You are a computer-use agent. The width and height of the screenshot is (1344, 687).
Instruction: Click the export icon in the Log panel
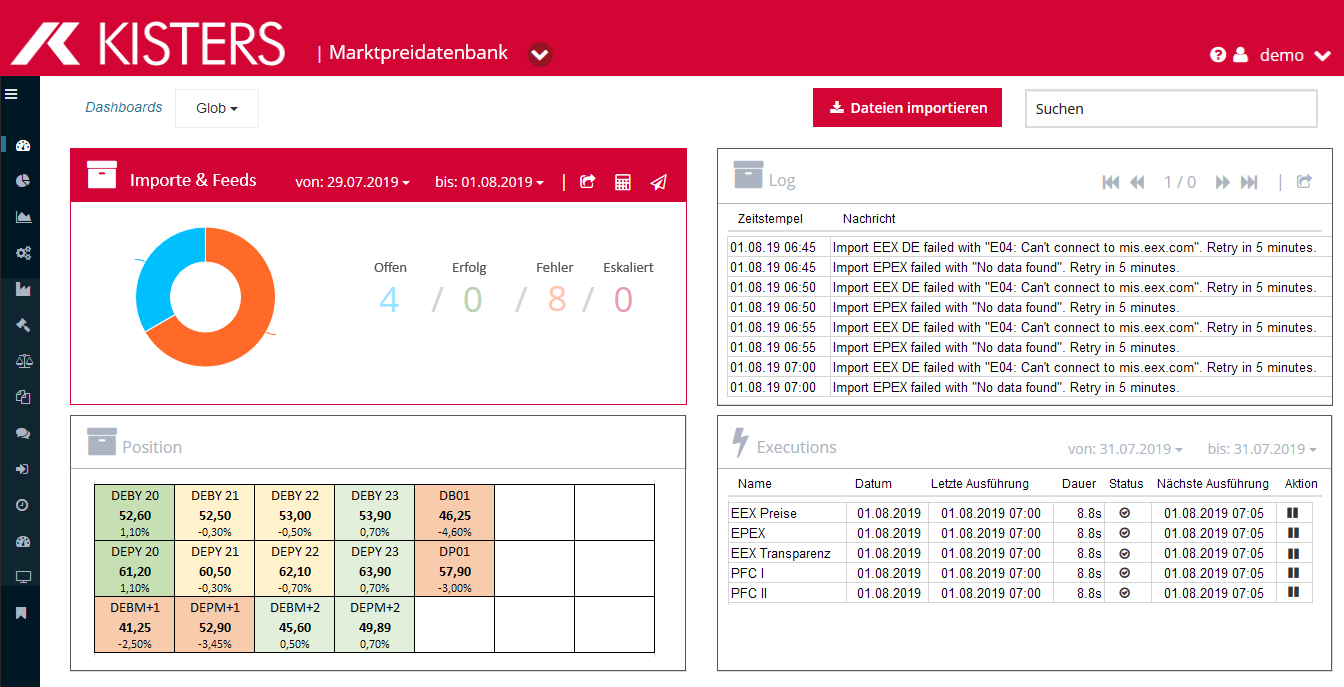pos(1304,182)
